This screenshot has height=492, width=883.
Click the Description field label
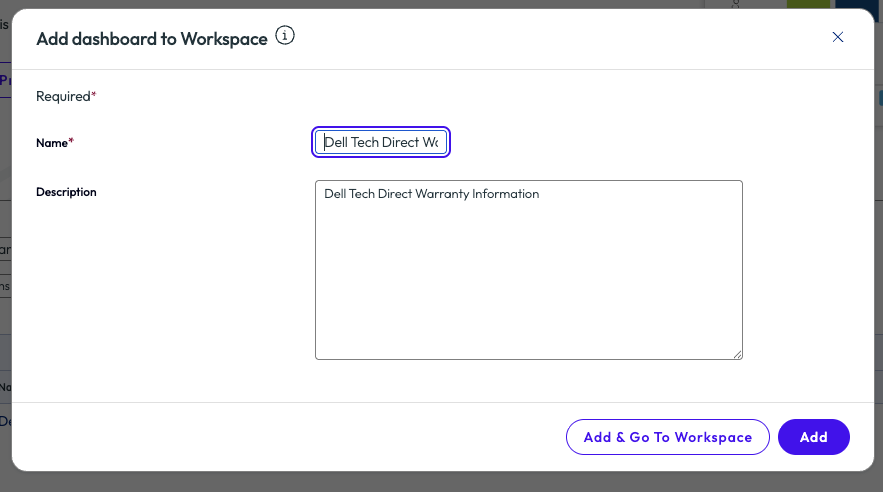(66, 192)
